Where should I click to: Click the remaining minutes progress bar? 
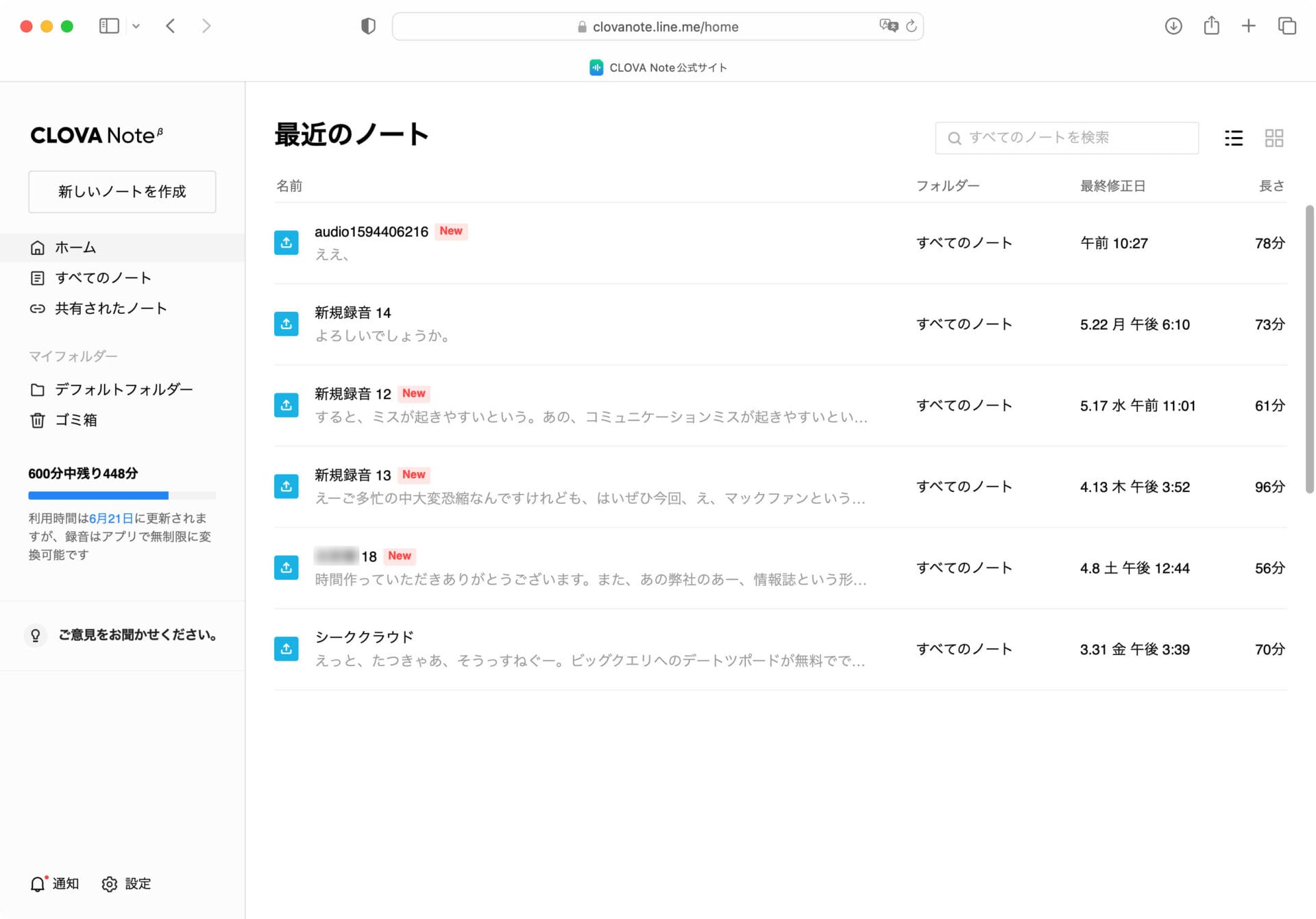click(x=122, y=495)
